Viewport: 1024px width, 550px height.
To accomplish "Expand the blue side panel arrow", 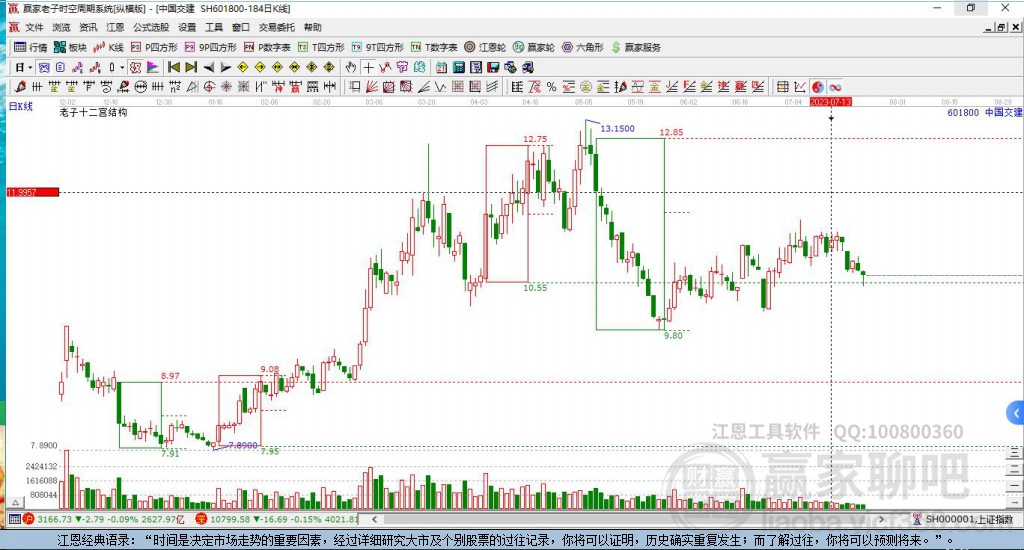I will tap(1016, 413).
